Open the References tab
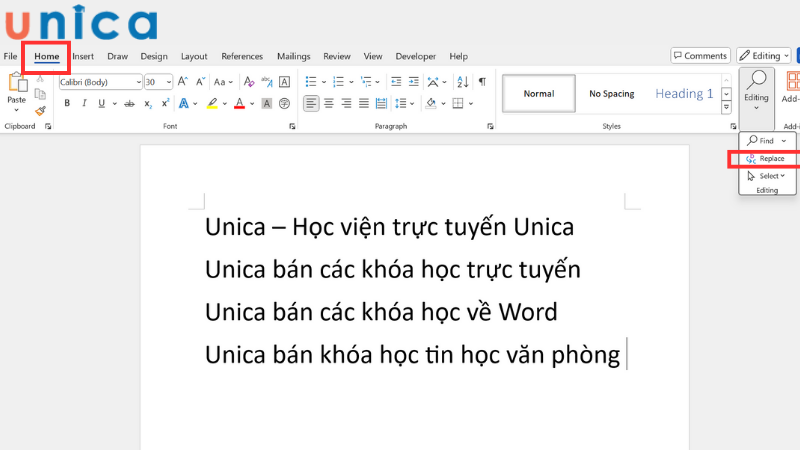The width and height of the screenshot is (800, 450). 242,56
